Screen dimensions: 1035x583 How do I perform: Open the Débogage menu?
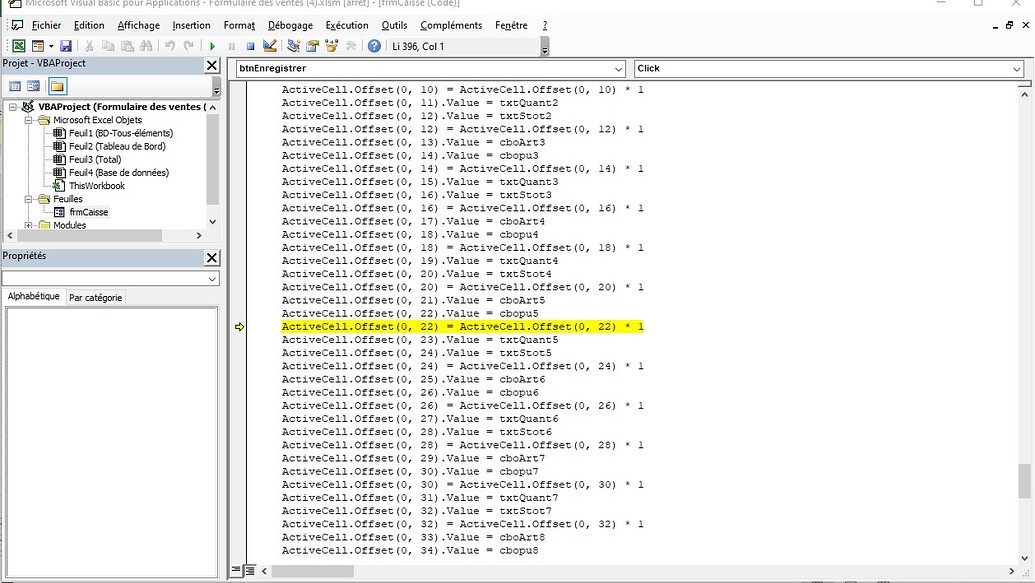pyautogui.click(x=290, y=25)
